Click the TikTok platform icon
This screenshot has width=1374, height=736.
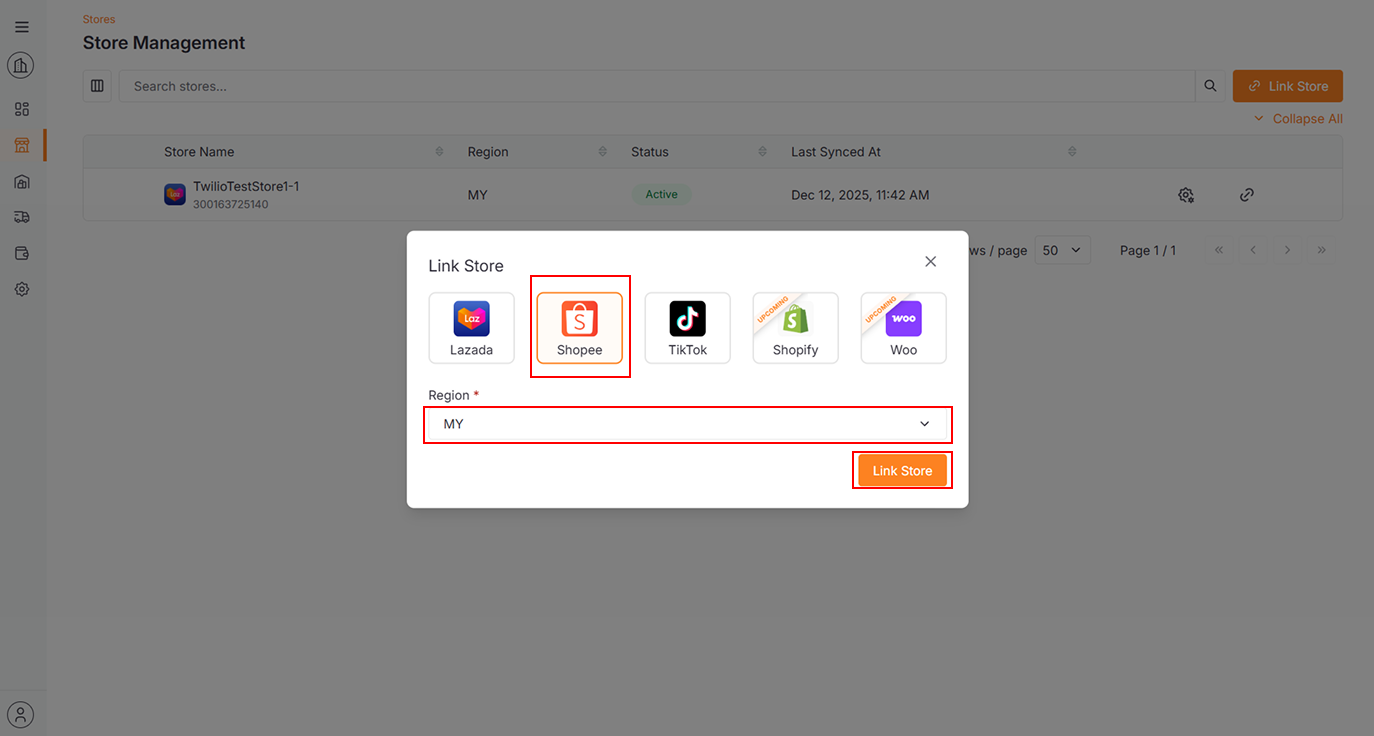687,327
